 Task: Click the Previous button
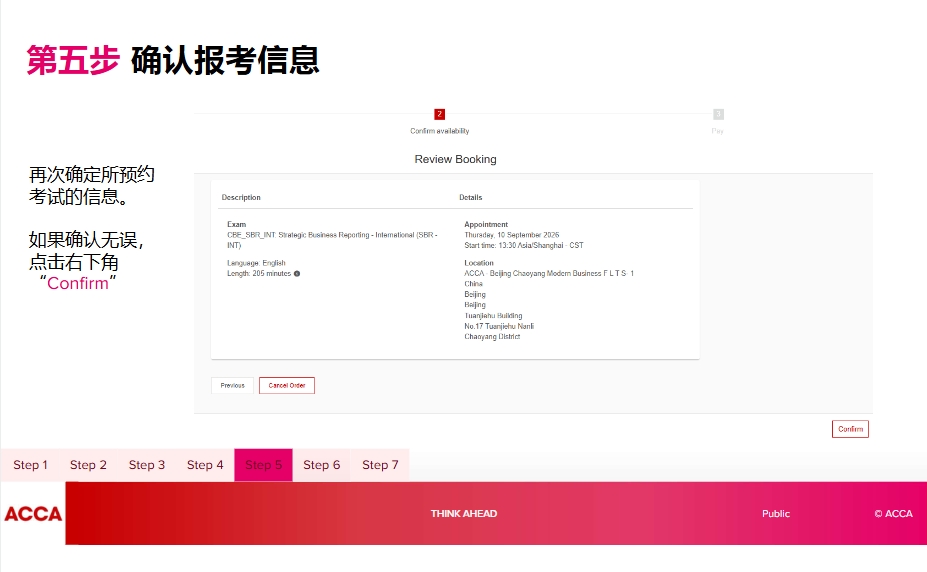point(232,385)
